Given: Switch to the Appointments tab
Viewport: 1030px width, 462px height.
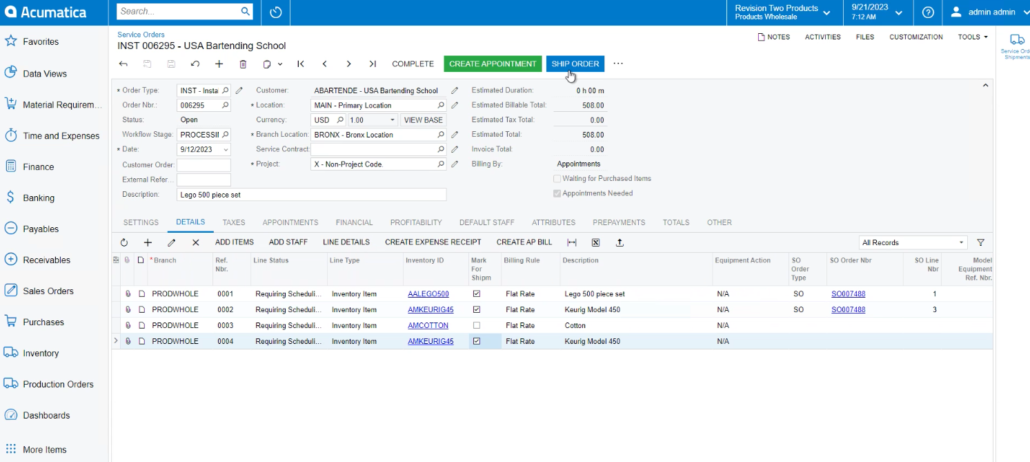Looking at the screenshot, I should (x=290, y=222).
